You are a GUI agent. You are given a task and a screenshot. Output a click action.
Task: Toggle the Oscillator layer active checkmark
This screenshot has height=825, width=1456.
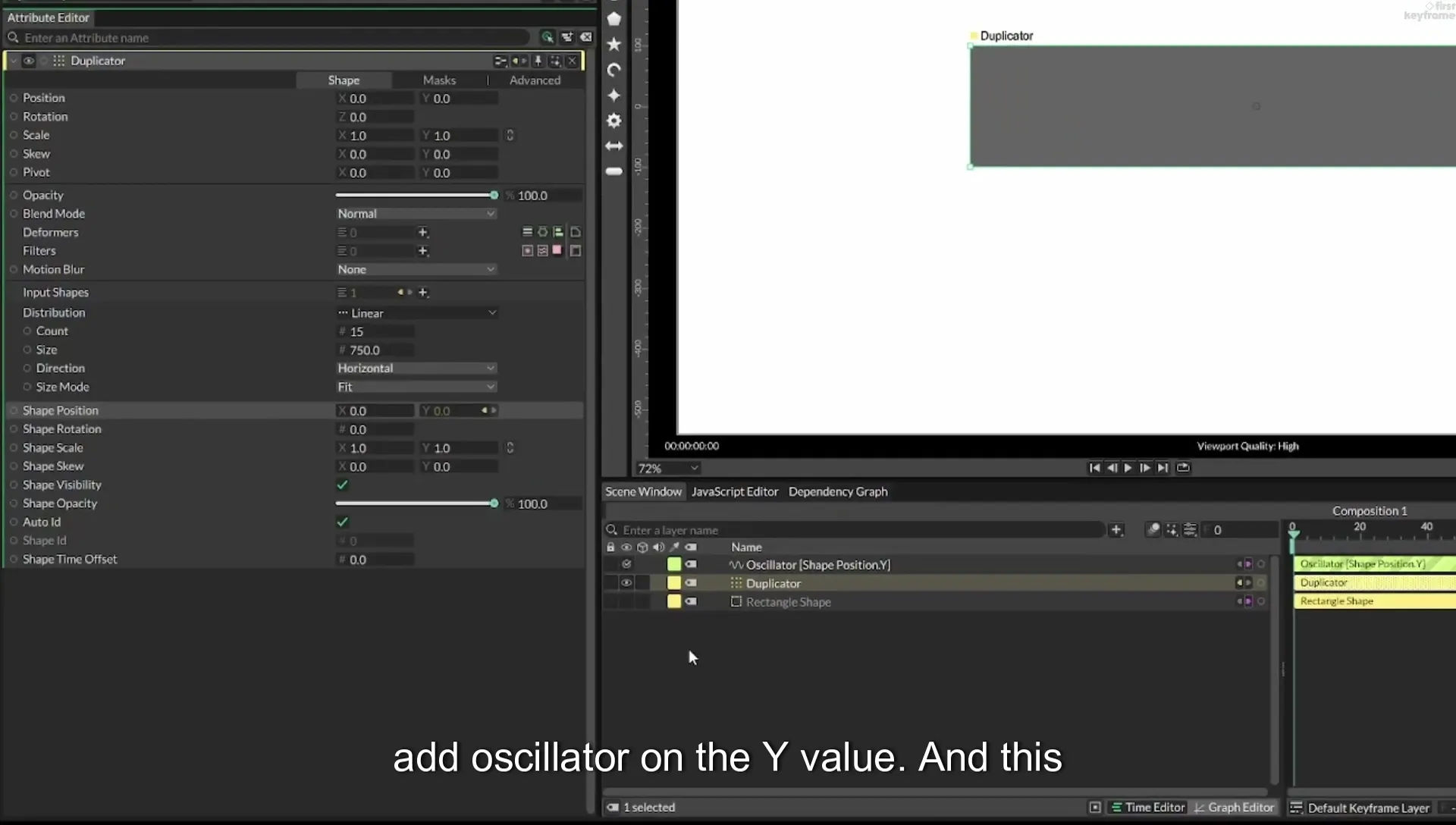(626, 564)
